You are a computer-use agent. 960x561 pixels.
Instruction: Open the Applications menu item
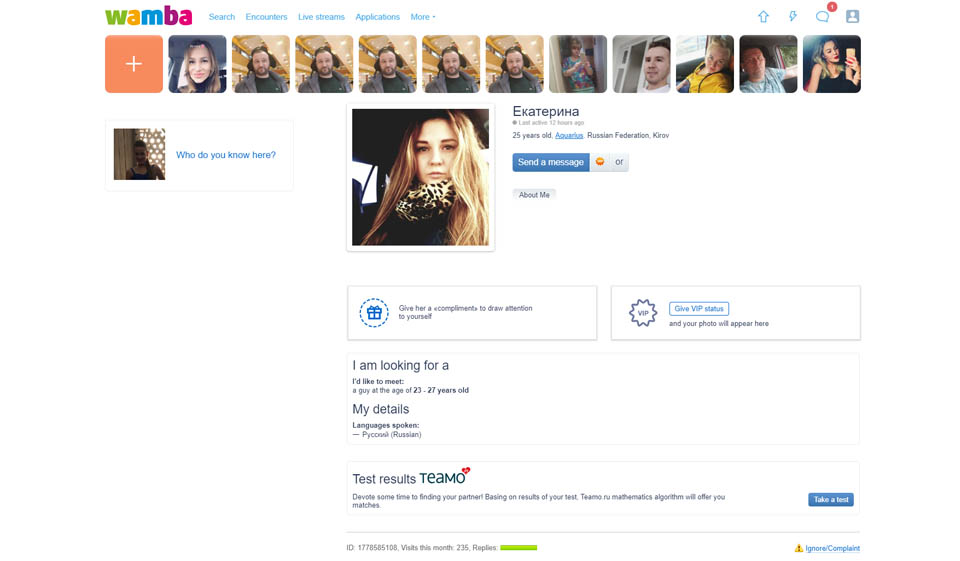click(x=377, y=17)
